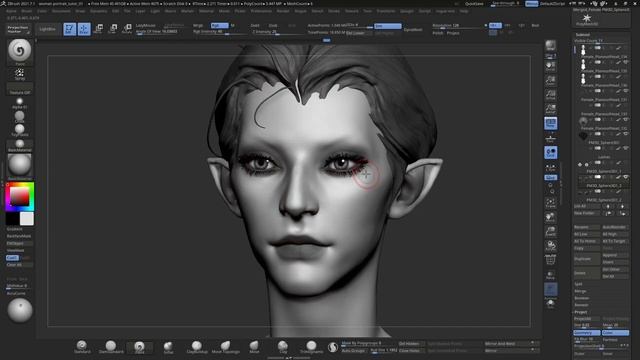This screenshot has width=640, height=360.
Task: Collapse the Subtool palette header
Action: click(x=582, y=35)
